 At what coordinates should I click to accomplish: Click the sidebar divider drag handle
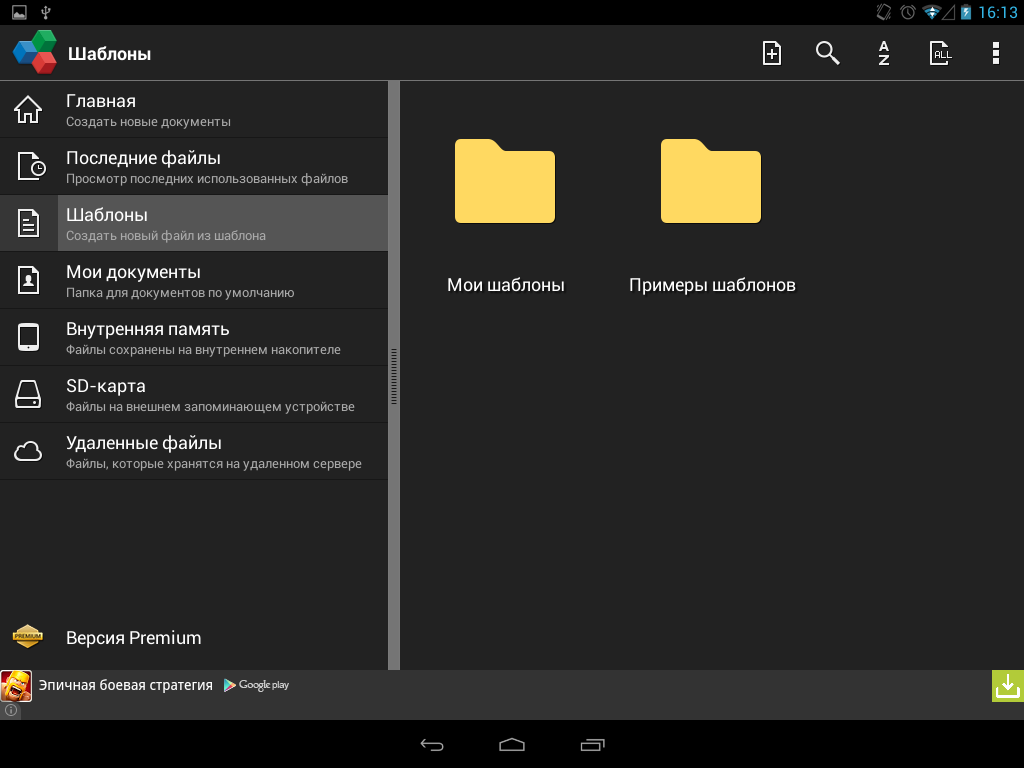pyautogui.click(x=394, y=376)
